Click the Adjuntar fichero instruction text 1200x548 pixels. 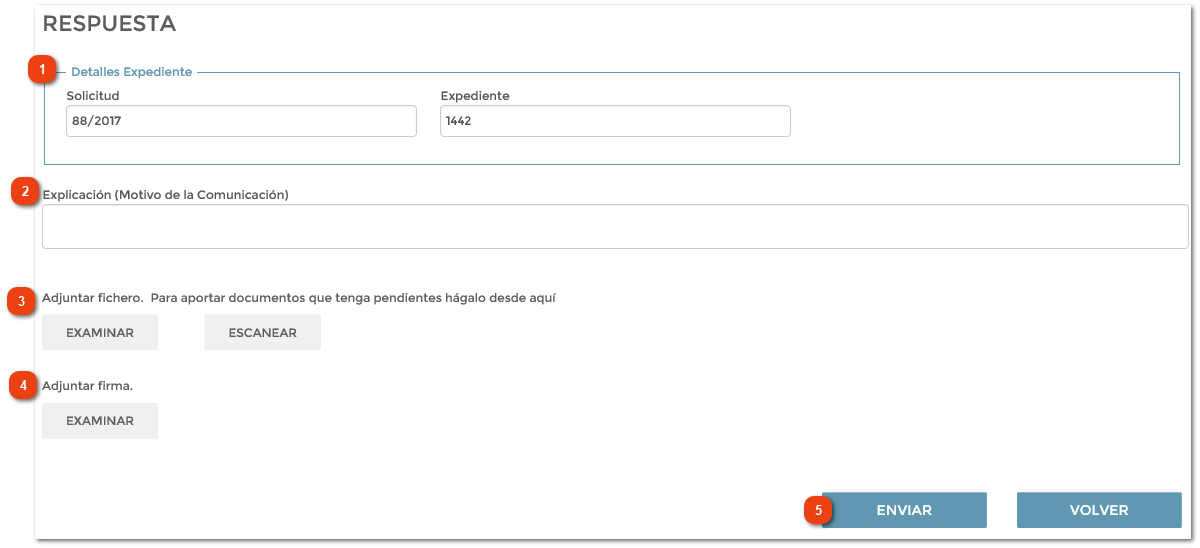[298, 298]
